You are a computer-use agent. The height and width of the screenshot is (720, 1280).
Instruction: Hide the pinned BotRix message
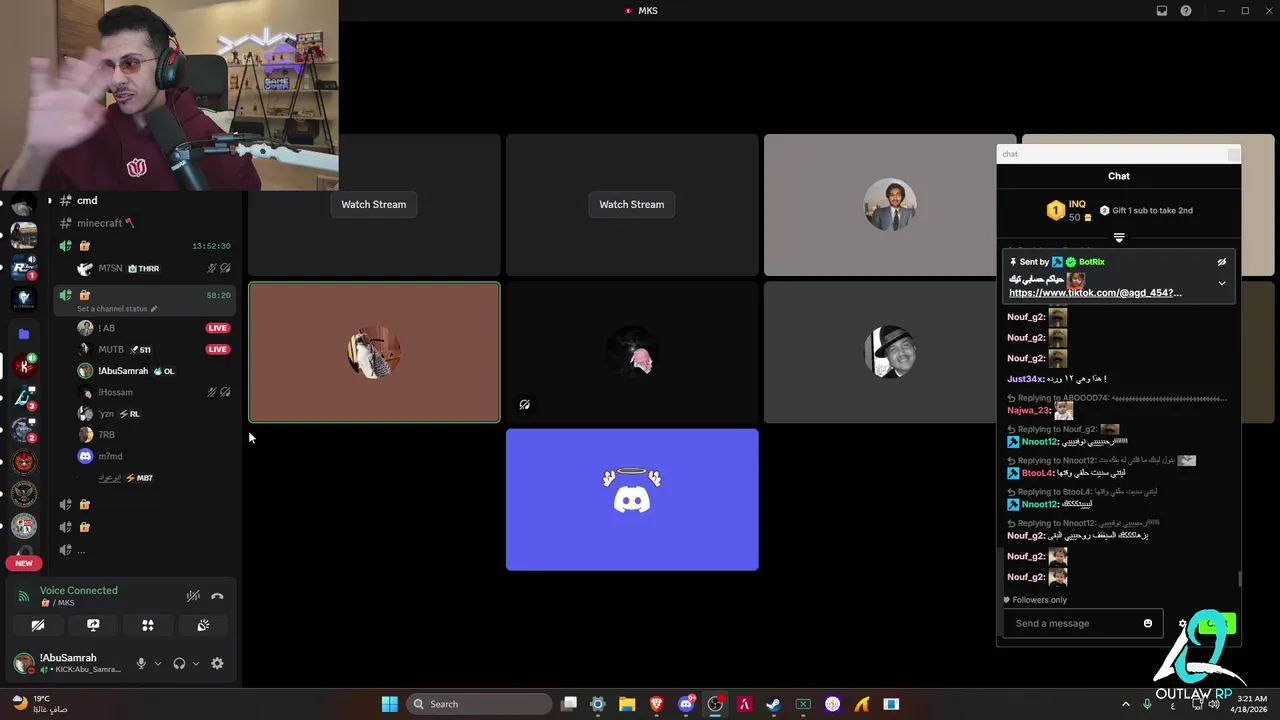pyautogui.click(x=1221, y=262)
